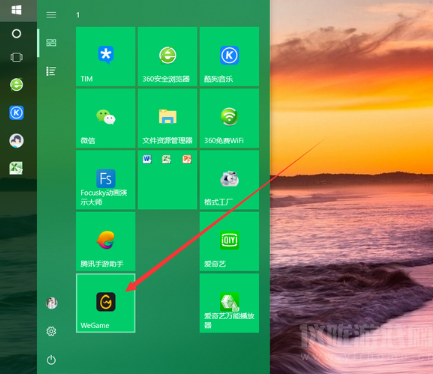Open the 腾讯手游助手 tile
Viewport: 433px width, 374px height.
(x=106, y=241)
